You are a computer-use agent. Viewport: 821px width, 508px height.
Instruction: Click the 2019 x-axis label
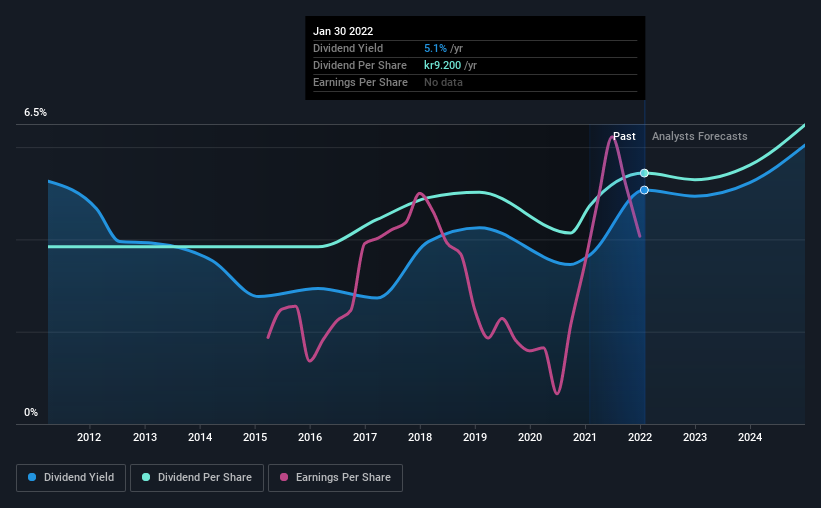[x=475, y=437]
